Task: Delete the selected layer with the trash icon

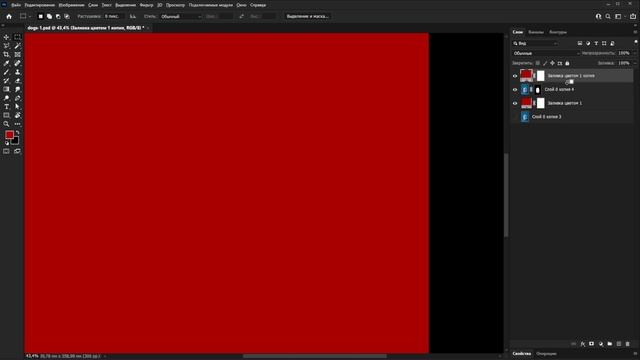Action: [x=628, y=344]
